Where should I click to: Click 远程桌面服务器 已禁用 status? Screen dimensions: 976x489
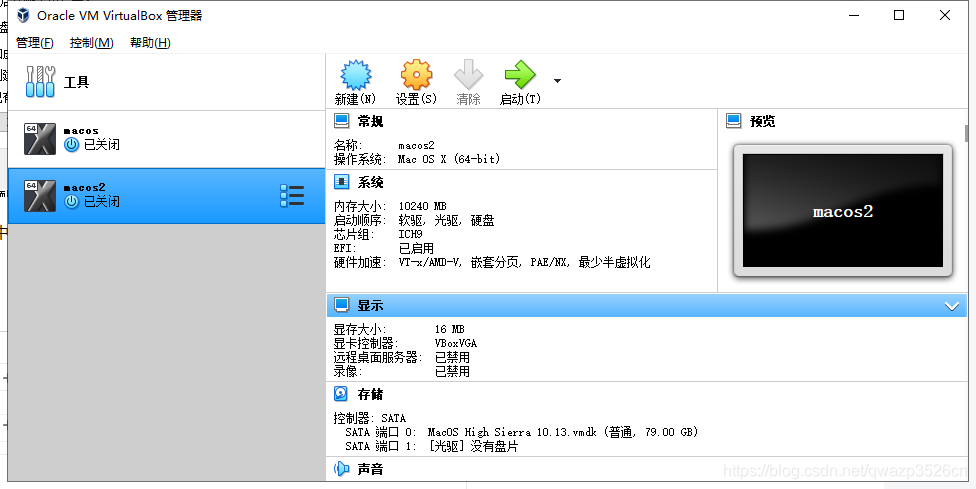pyautogui.click(x=452, y=358)
